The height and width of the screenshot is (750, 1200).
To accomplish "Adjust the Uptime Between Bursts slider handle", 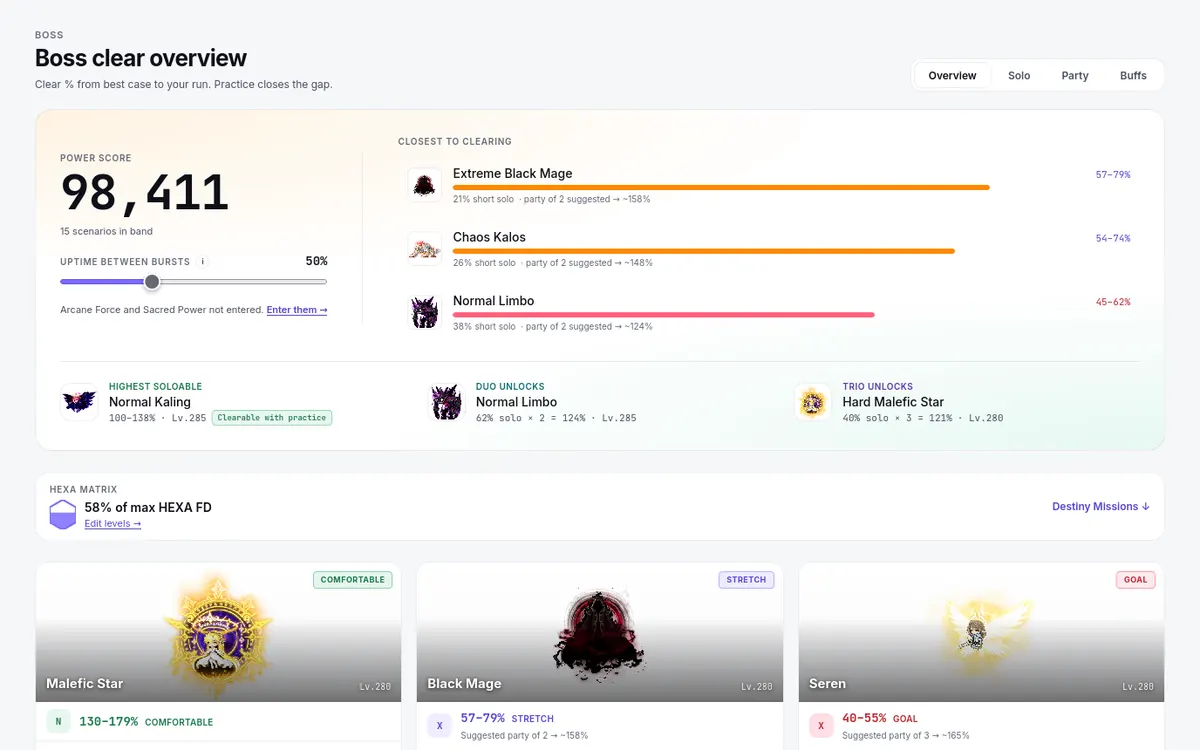I will [x=152, y=282].
